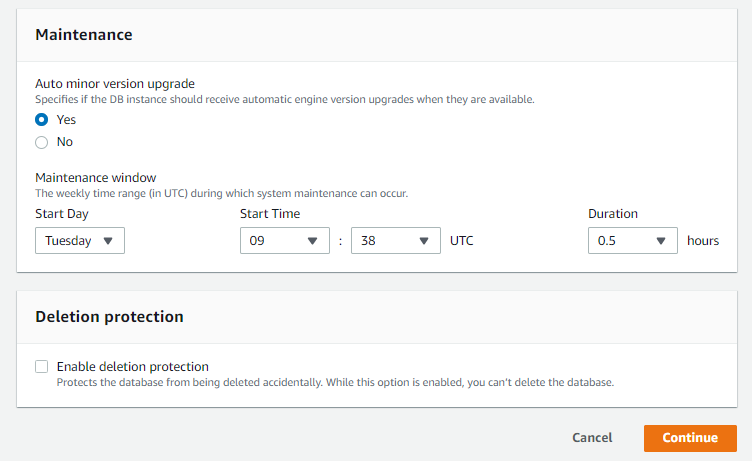Viewport: 752px width, 461px height.
Task: Click the Deletion protection section heading
Action: tap(109, 317)
